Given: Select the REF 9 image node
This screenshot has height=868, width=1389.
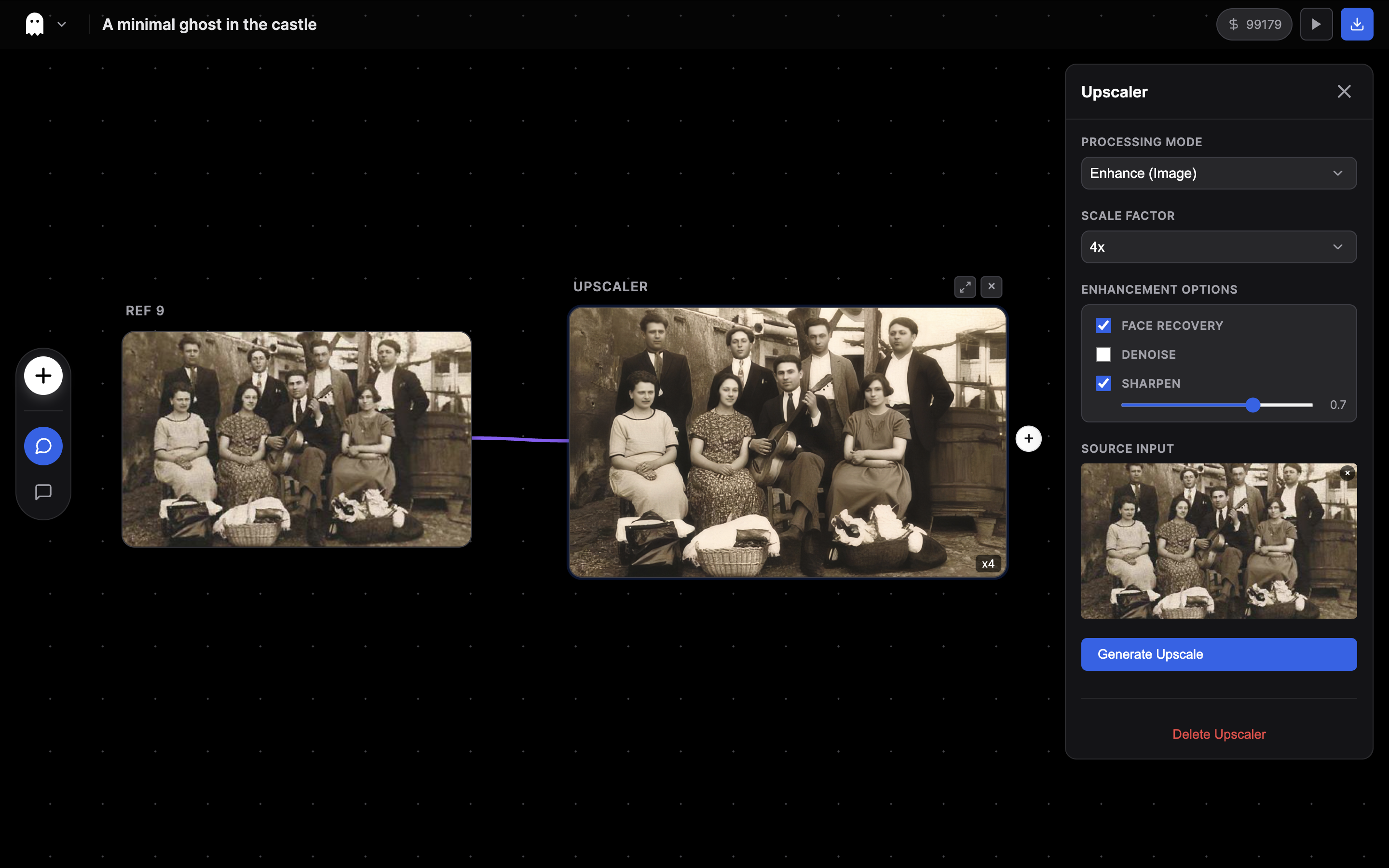Looking at the screenshot, I should point(296,439).
